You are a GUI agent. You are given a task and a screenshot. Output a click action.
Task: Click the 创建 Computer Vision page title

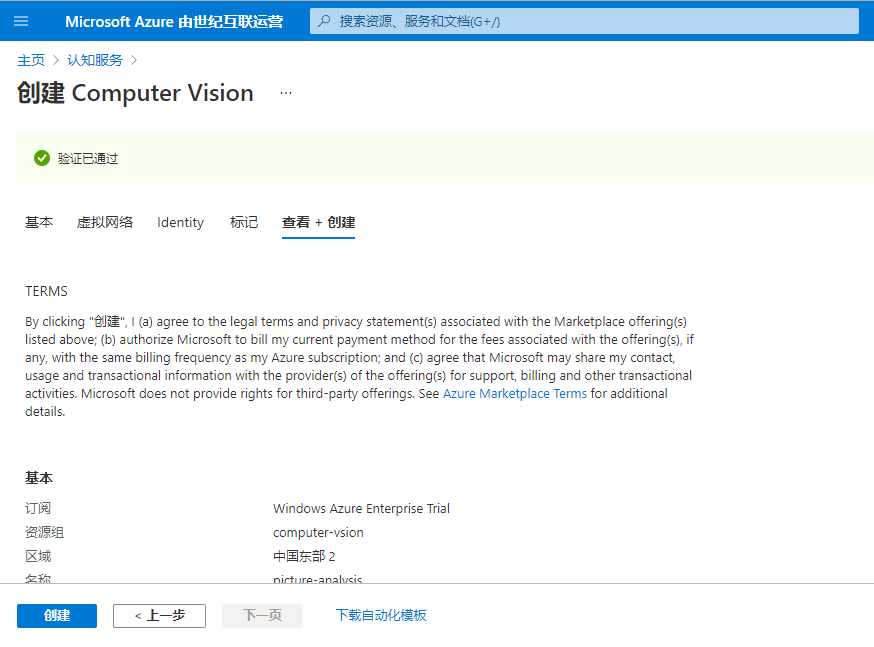(135, 93)
